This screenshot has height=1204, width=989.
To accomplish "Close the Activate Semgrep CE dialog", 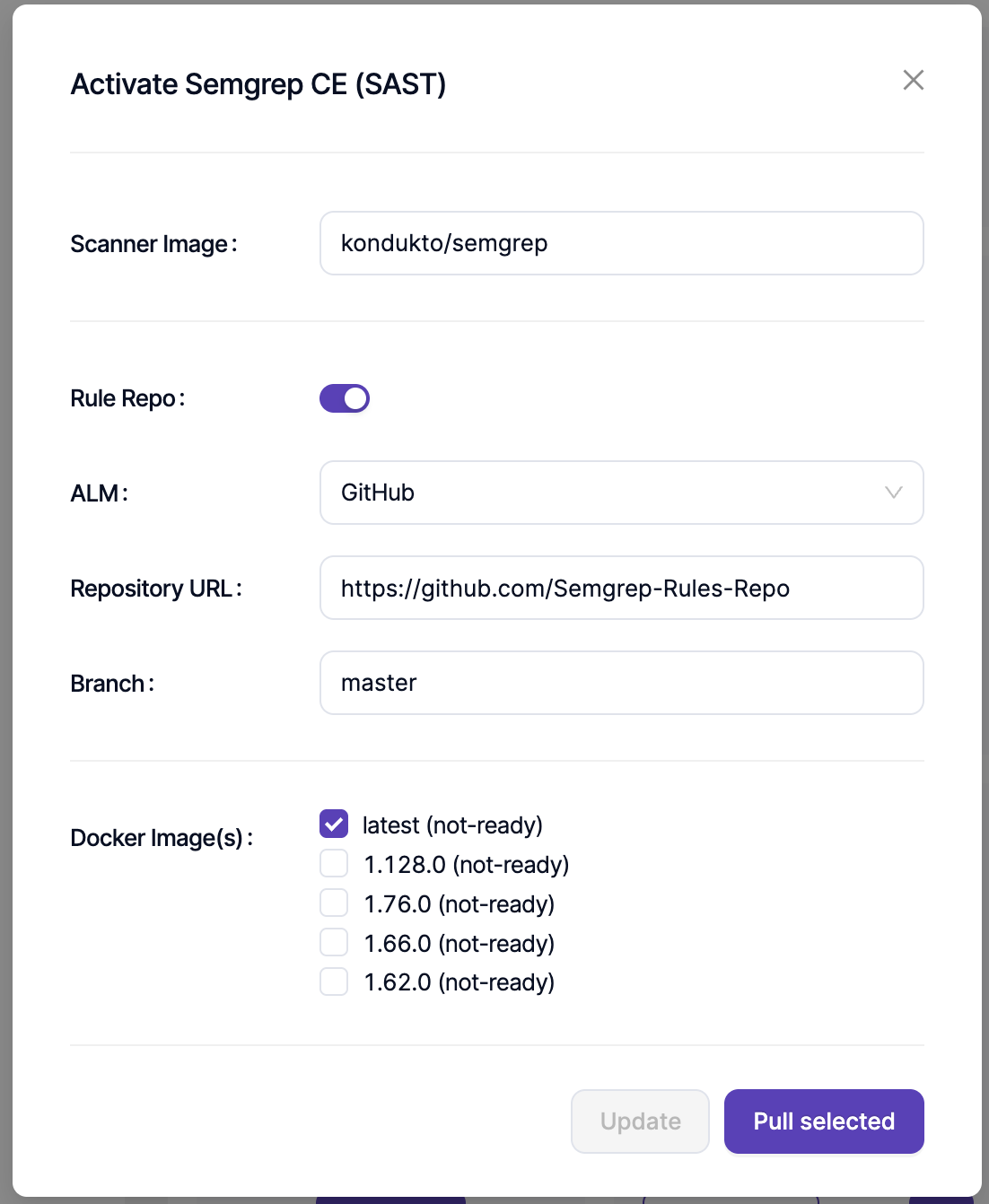I will [x=913, y=80].
